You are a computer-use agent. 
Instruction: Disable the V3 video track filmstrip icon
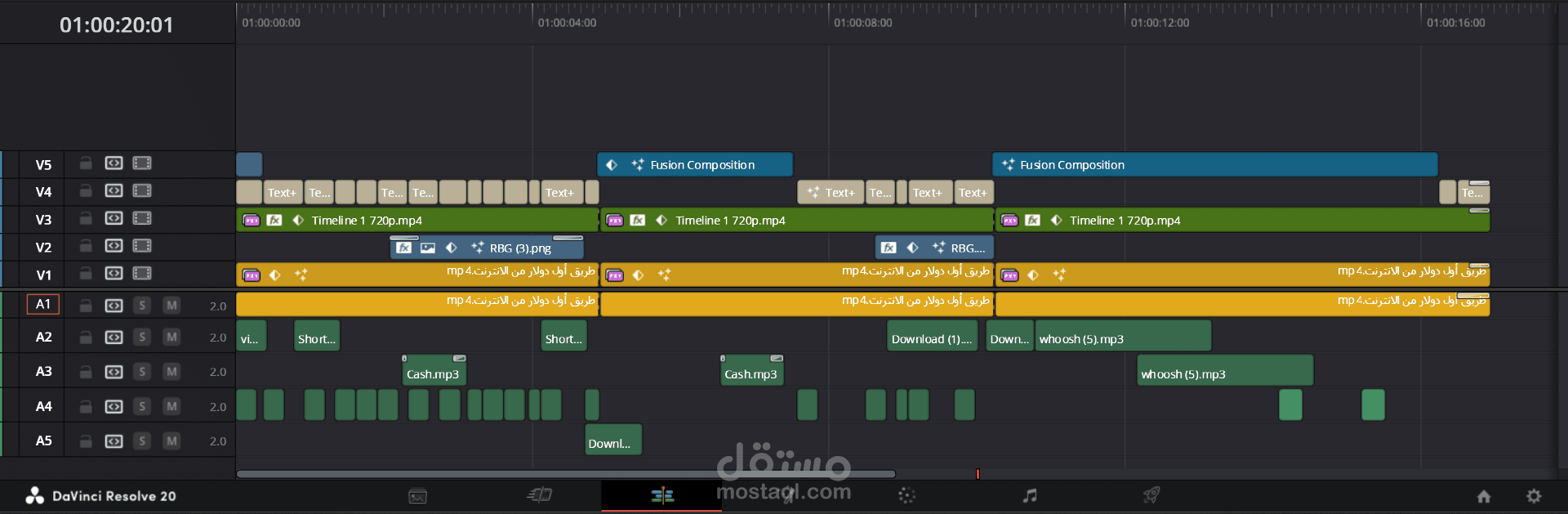(142, 218)
